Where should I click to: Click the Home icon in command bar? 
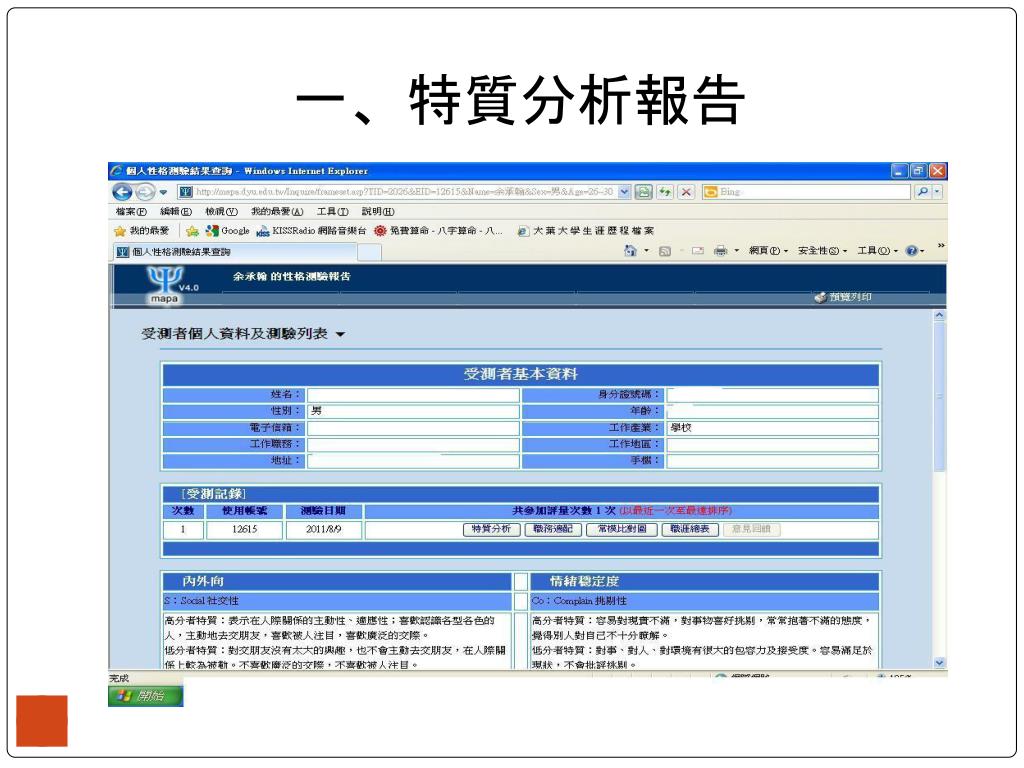tap(630, 251)
